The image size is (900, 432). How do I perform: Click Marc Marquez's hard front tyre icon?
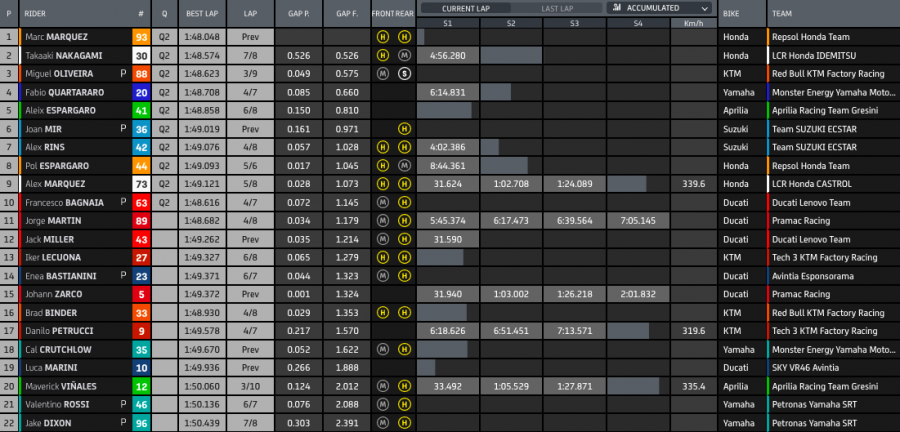click(x=383, y=37)
